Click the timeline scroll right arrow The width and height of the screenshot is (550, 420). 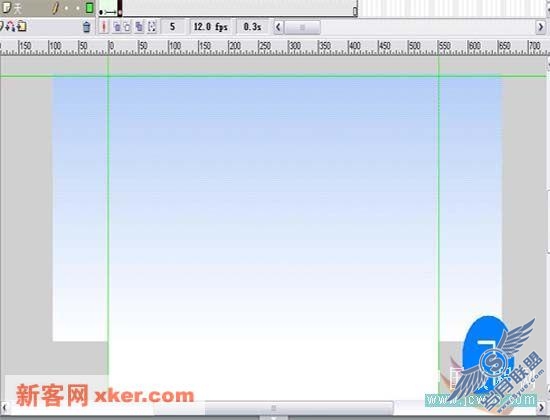(x=541, y=27)
